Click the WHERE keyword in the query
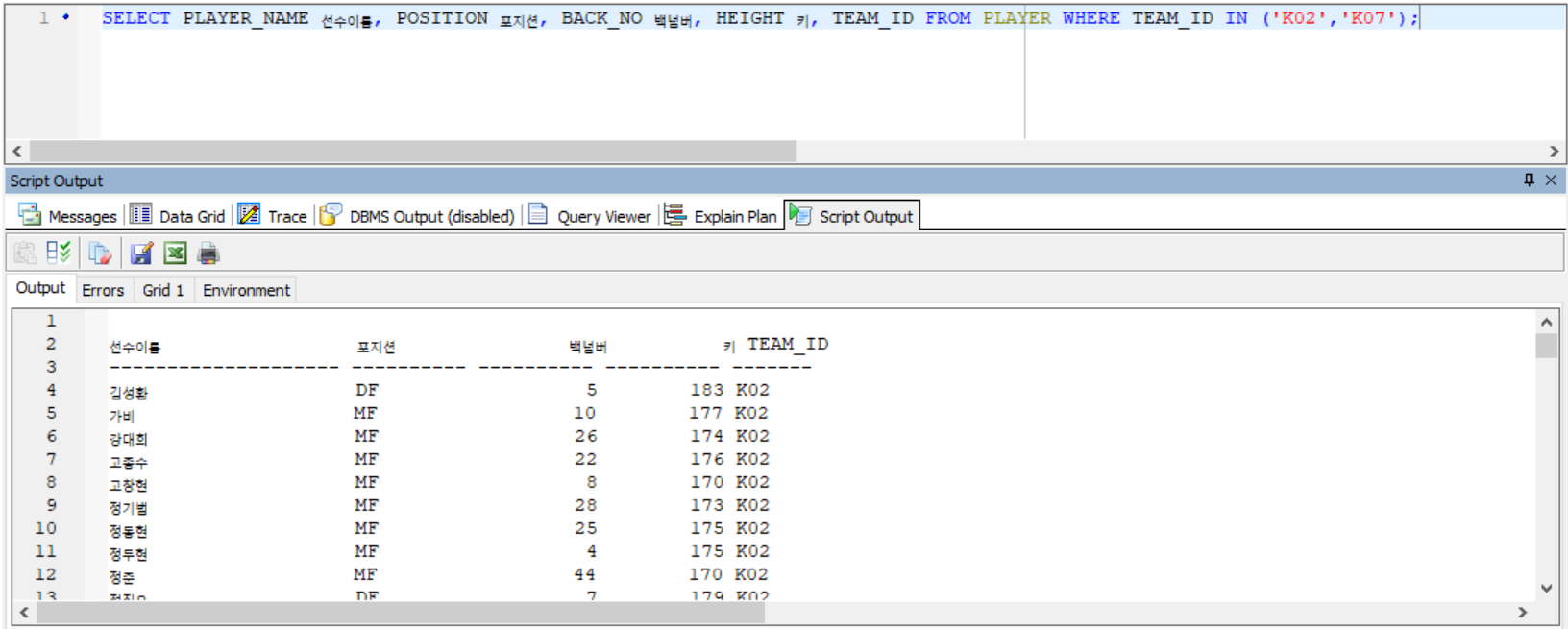Viewport: 1568px width, 629px height. (x=1090, y=18)
